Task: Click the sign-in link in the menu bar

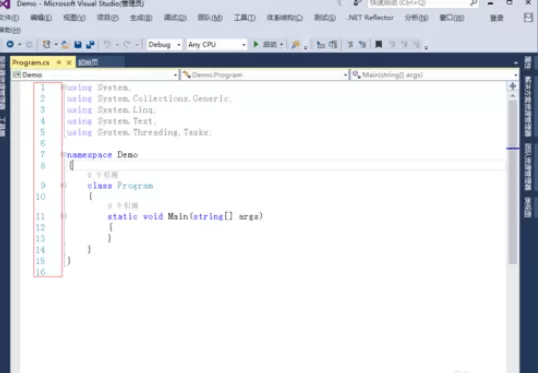Action: [x=496, y=18]
